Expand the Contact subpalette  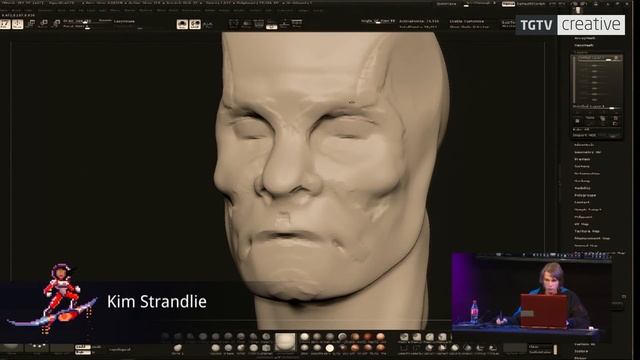coord(582,202)
